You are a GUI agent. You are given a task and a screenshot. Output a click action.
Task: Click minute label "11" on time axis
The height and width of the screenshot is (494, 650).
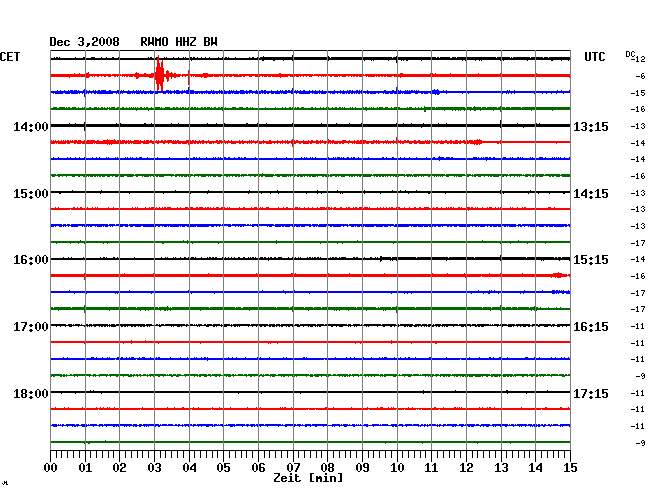pyautogui.click(x=431, y=467)
